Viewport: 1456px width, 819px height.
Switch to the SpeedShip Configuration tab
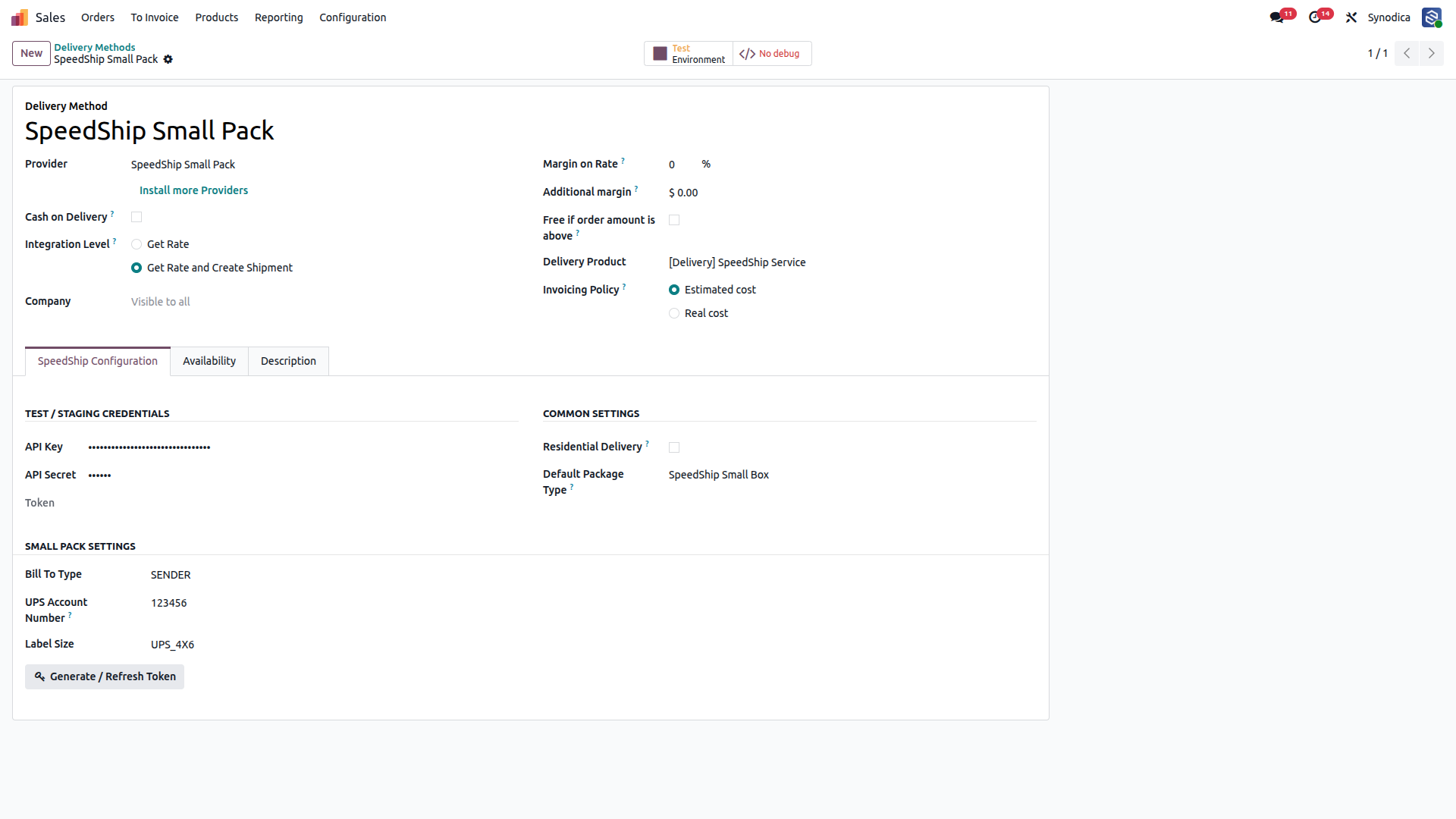point(98,361)
